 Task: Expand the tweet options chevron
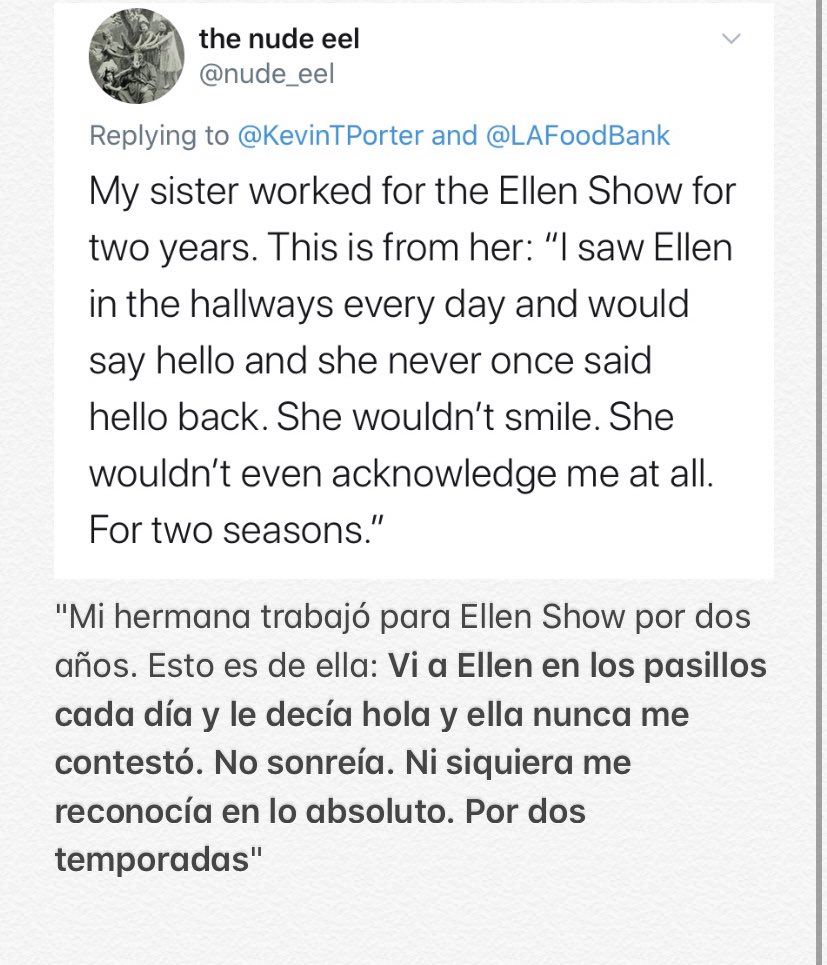732,39
